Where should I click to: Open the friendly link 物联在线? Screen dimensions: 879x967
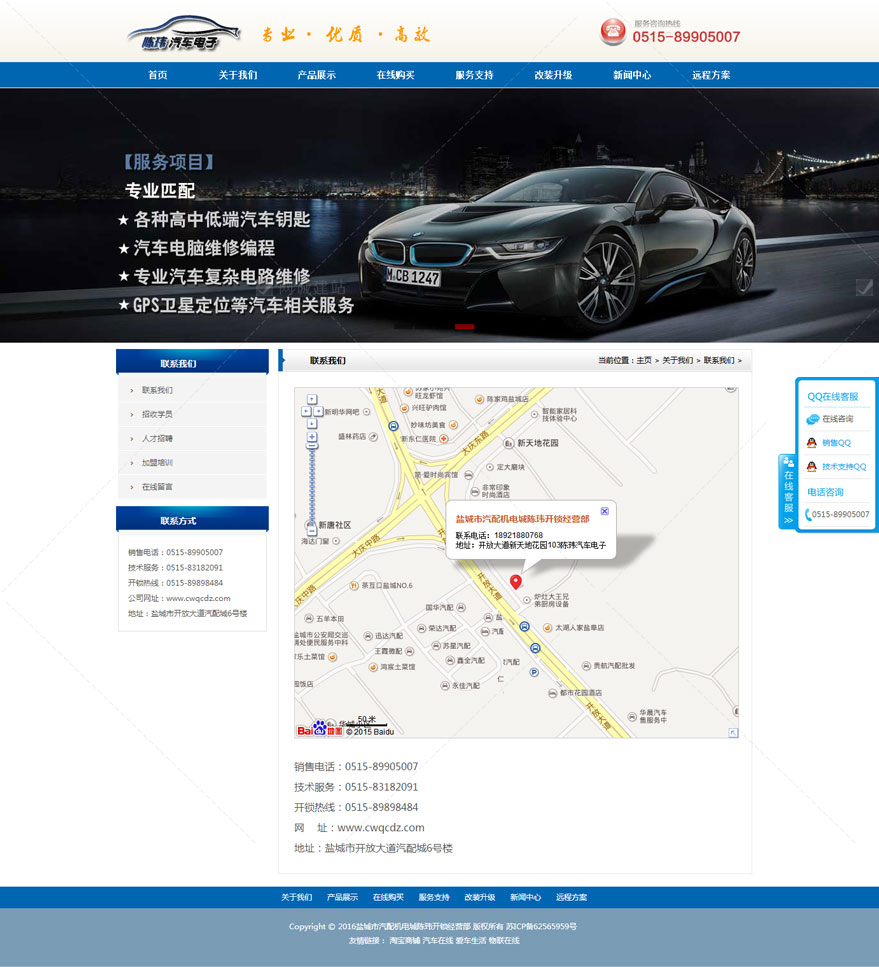[x=504, y=940]
